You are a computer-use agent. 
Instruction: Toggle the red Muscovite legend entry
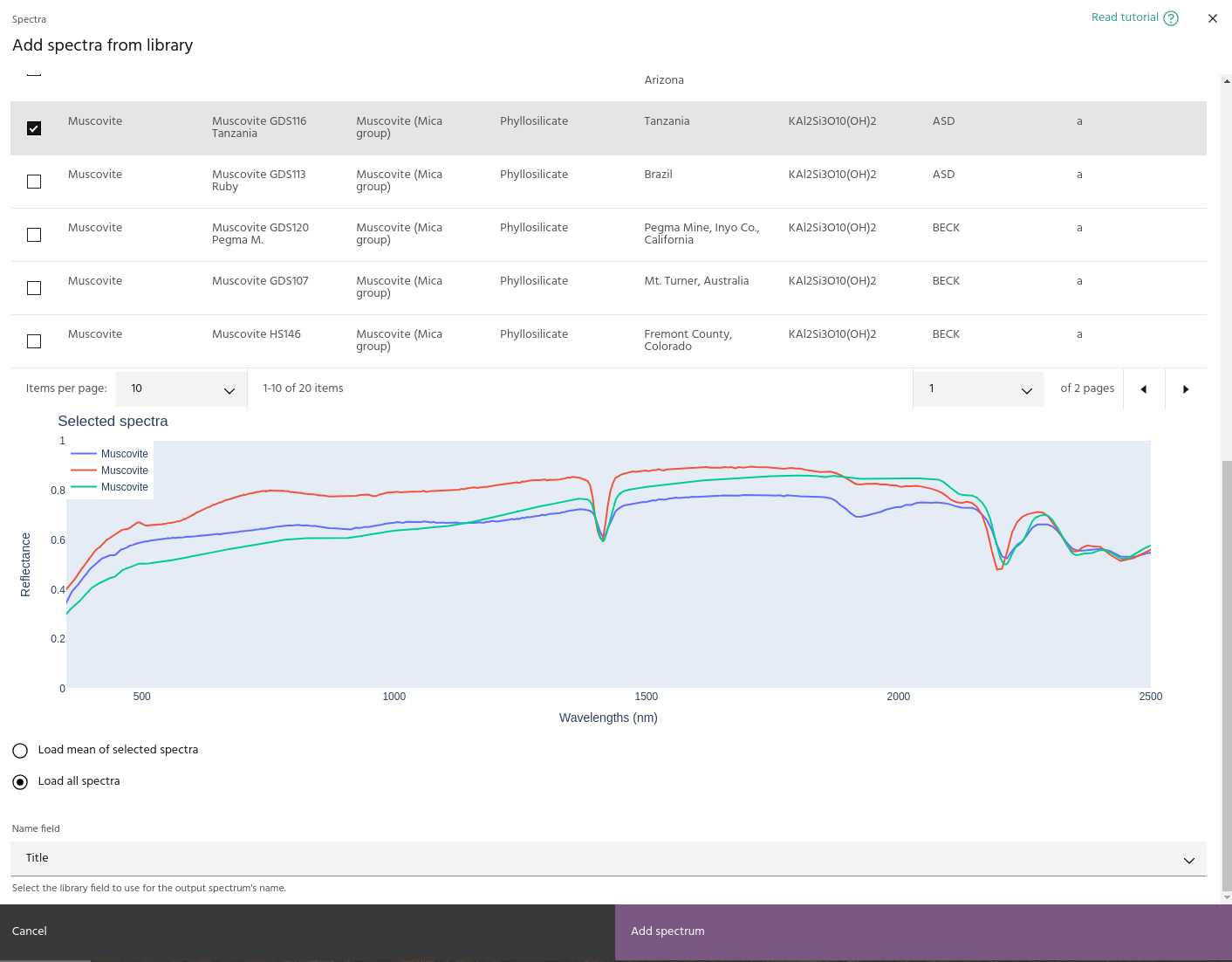tap(110, 471)
